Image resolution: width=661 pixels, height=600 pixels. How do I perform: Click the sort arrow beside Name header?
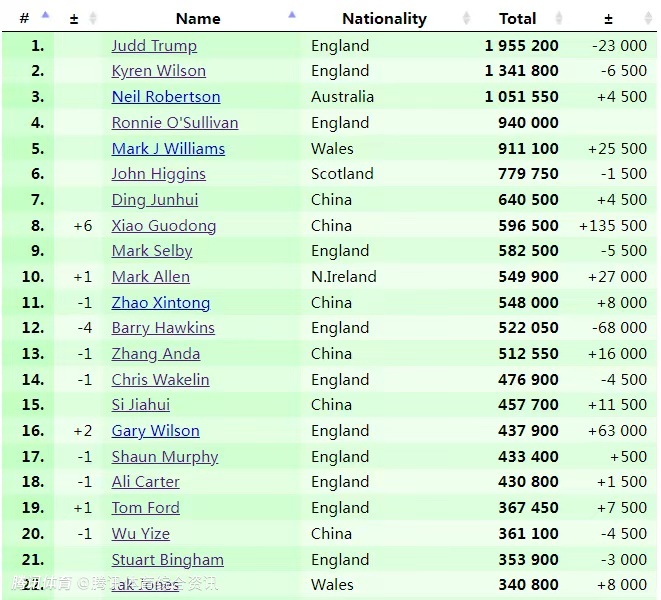pos(292,16)
